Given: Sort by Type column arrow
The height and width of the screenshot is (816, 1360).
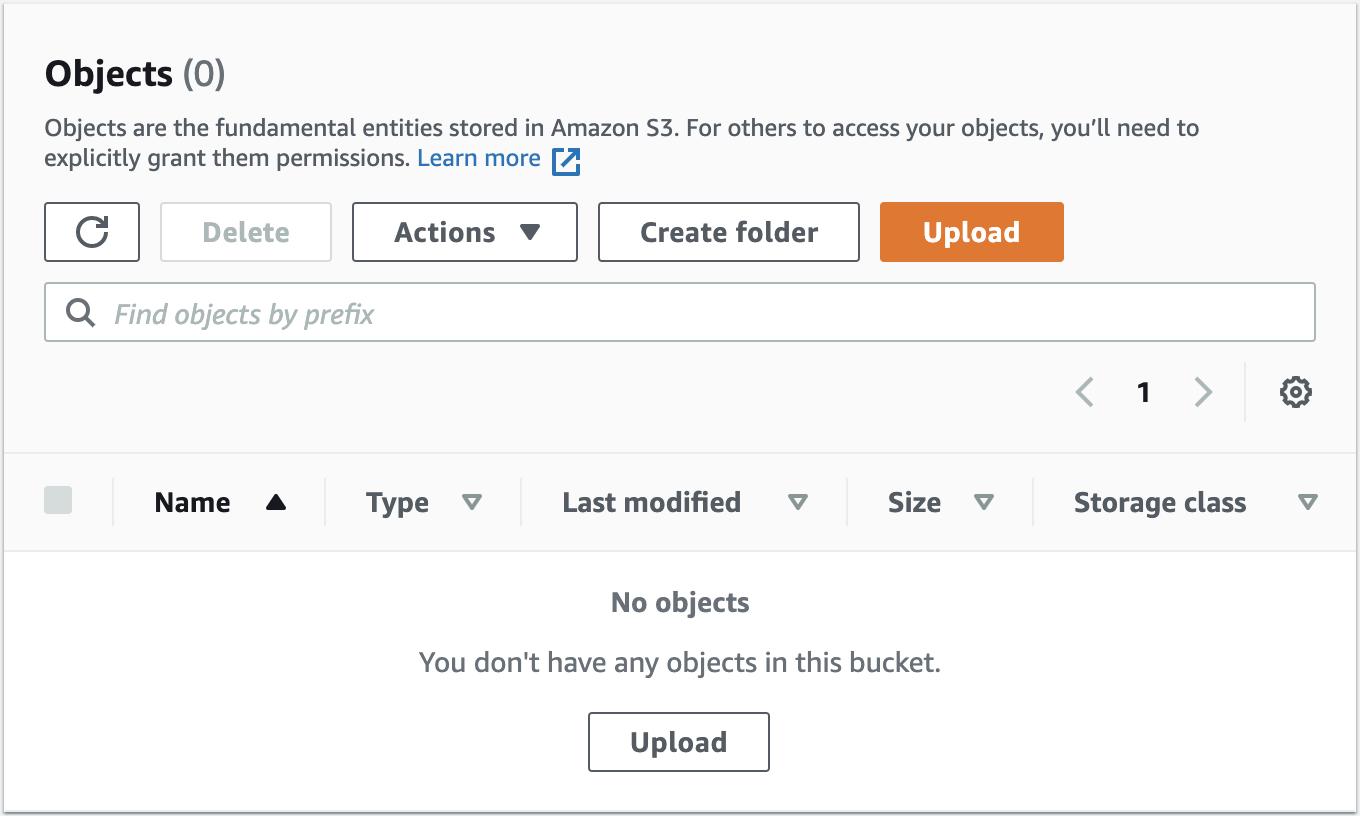Looking at the screenshot, I should [472, 503].
